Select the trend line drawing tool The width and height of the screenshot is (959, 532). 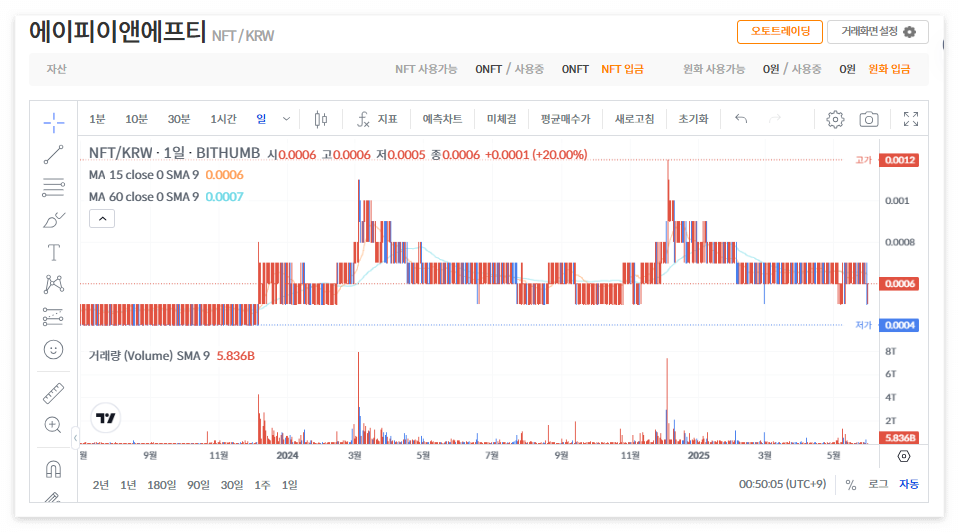54,155
